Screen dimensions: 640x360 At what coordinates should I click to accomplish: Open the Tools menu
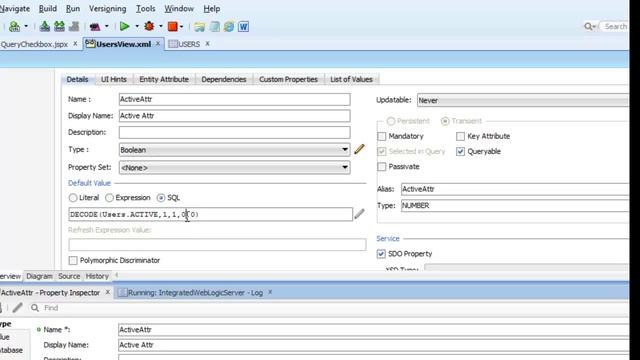click(145, 9)
